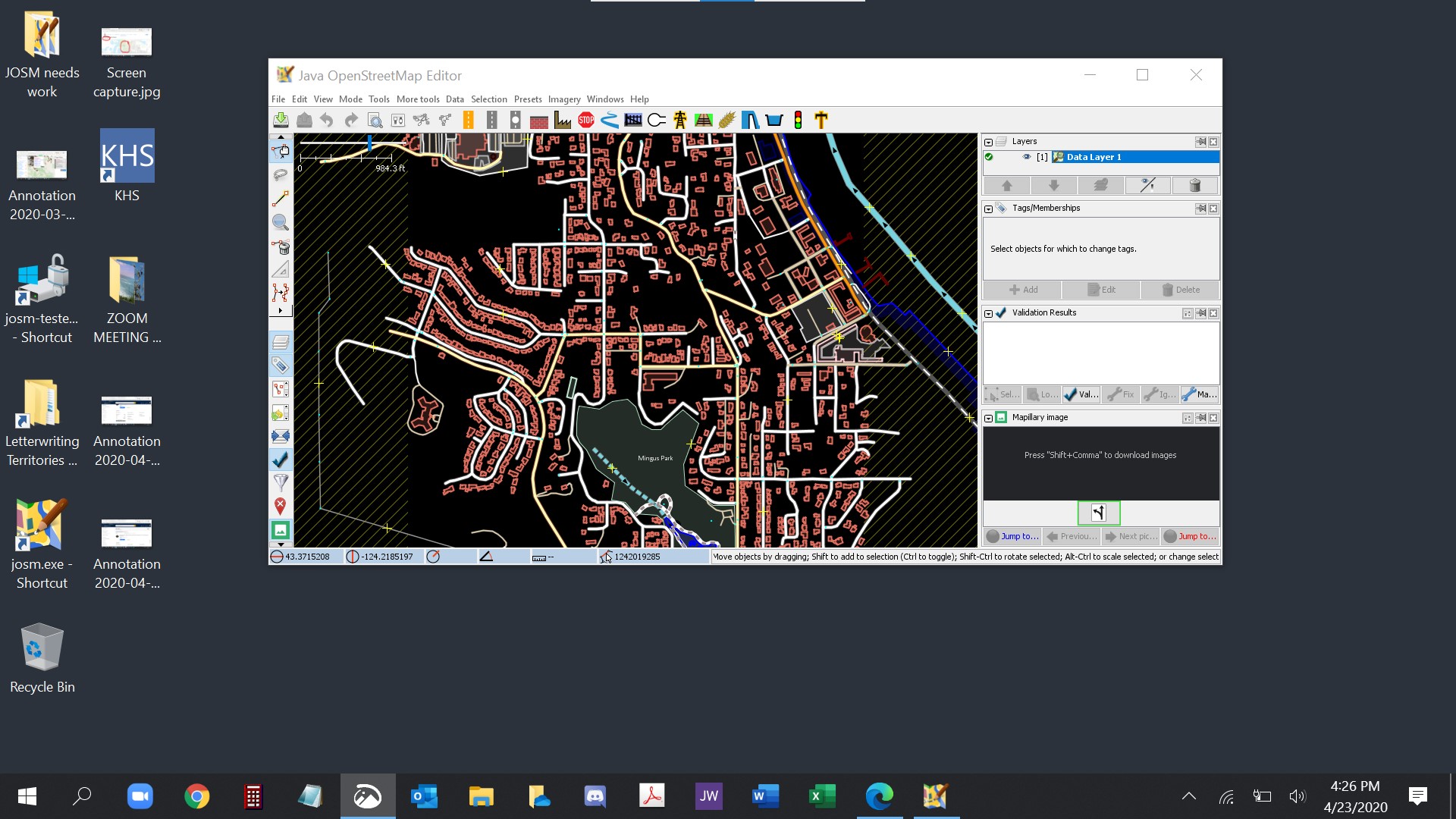Image resolution: width=1456 pixels, height=819 pixels.
Task: Select the brick wall preset icon
Action: pyautogui.click(x=539, y=120)
